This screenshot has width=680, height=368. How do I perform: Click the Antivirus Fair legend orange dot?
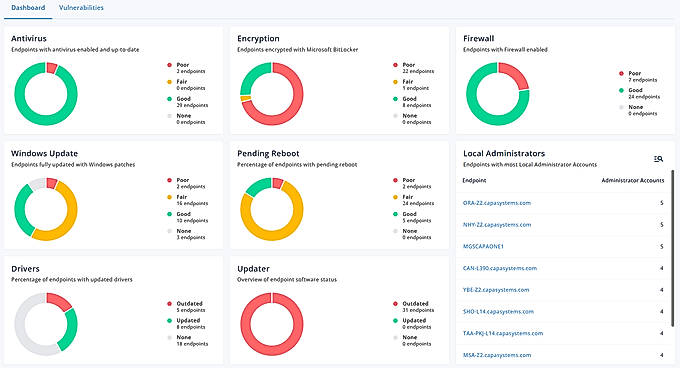pyautogui.click(x=169, y=82)
